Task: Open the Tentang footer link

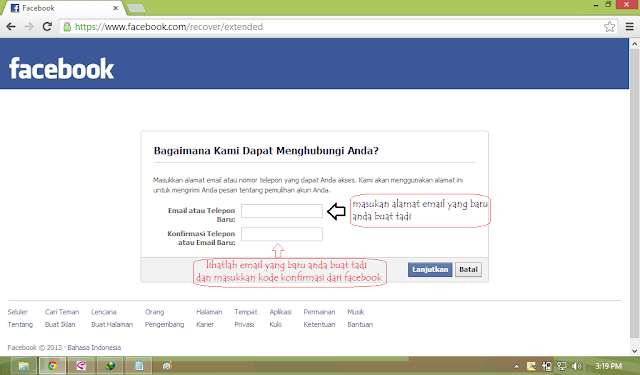Action: (20, 324)
